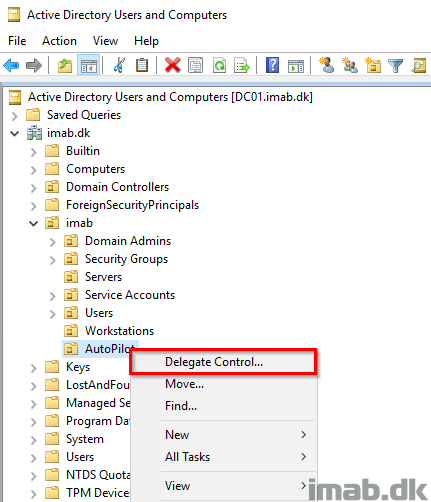Screen dimensions: 431x502
Task: Expand the Security Groups OU
Action: 52,260
